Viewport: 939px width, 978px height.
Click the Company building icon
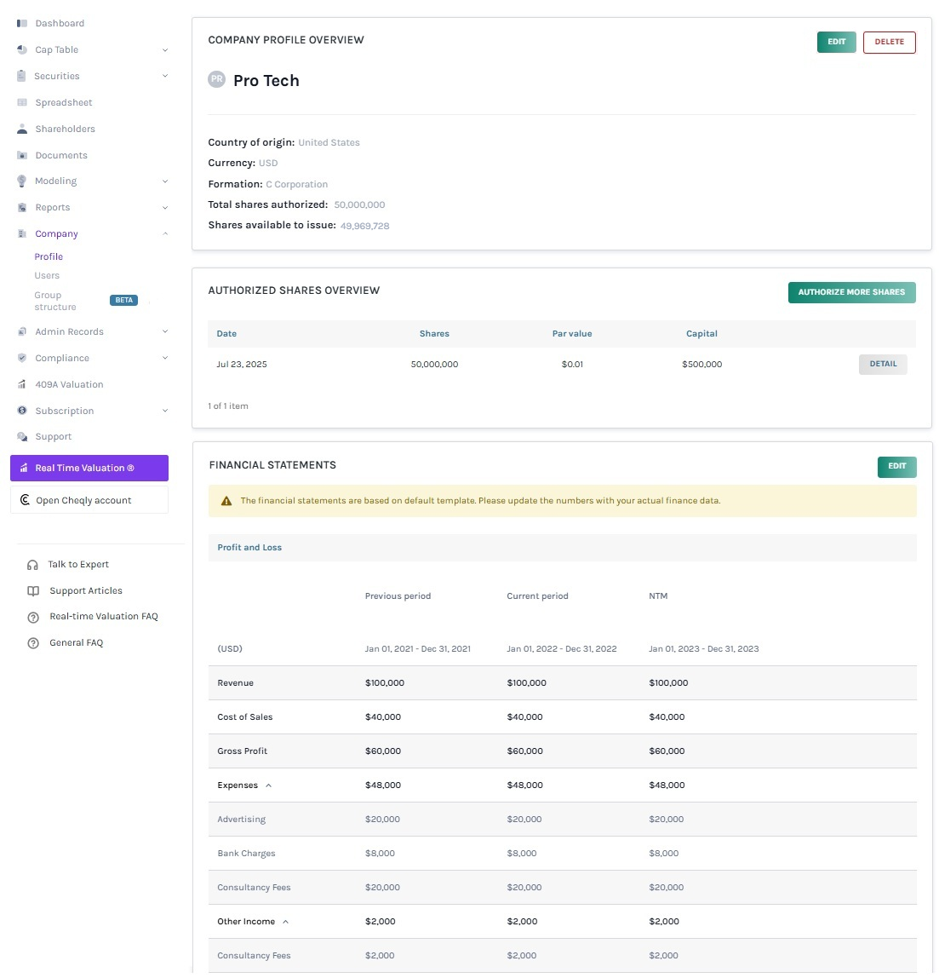click(x=22, y=233)
